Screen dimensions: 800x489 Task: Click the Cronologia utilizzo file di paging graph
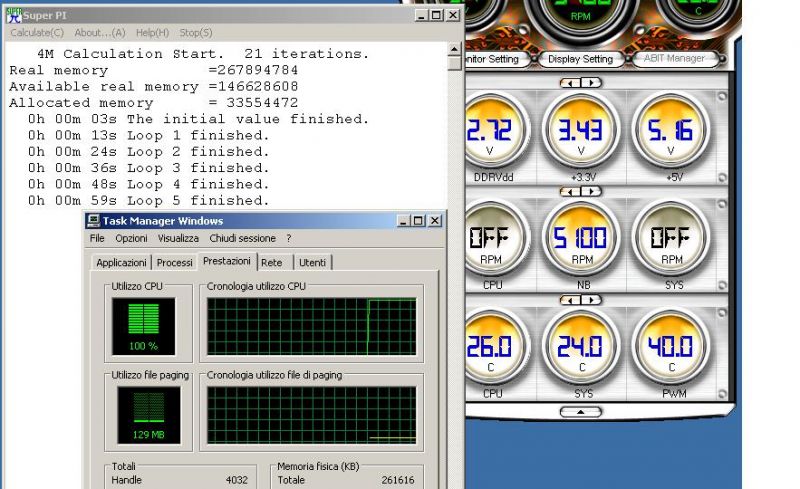pyautogui.click(x=312, y=415)
